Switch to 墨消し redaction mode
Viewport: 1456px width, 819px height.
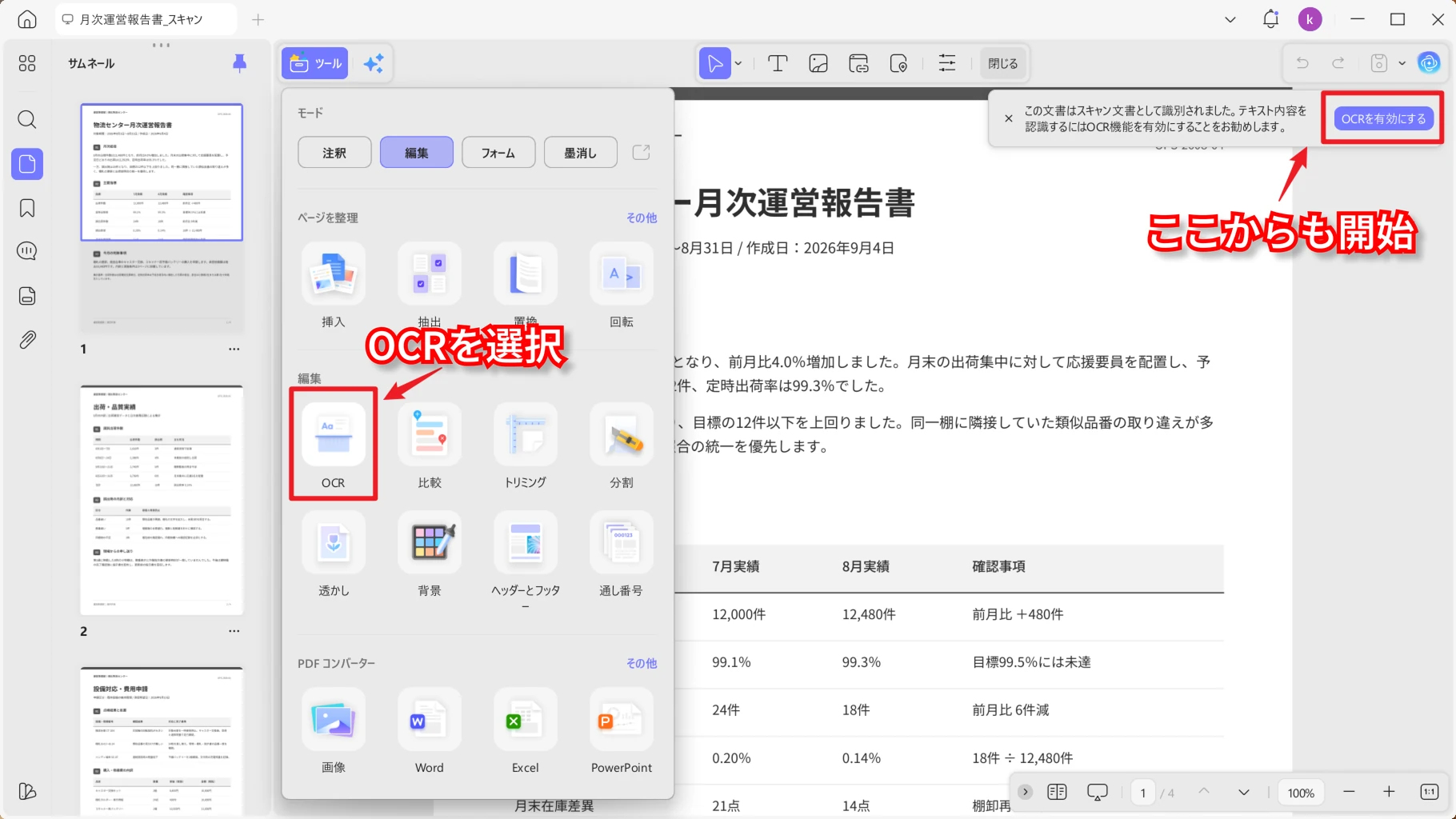coord(581,153)
